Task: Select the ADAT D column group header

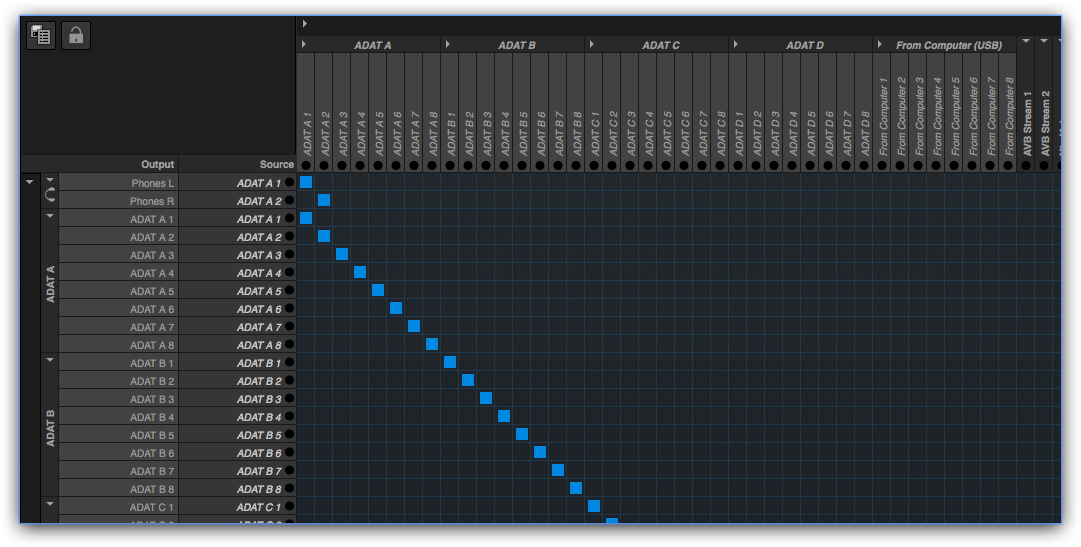Action: pyautogui.click(x=804, y=45)
